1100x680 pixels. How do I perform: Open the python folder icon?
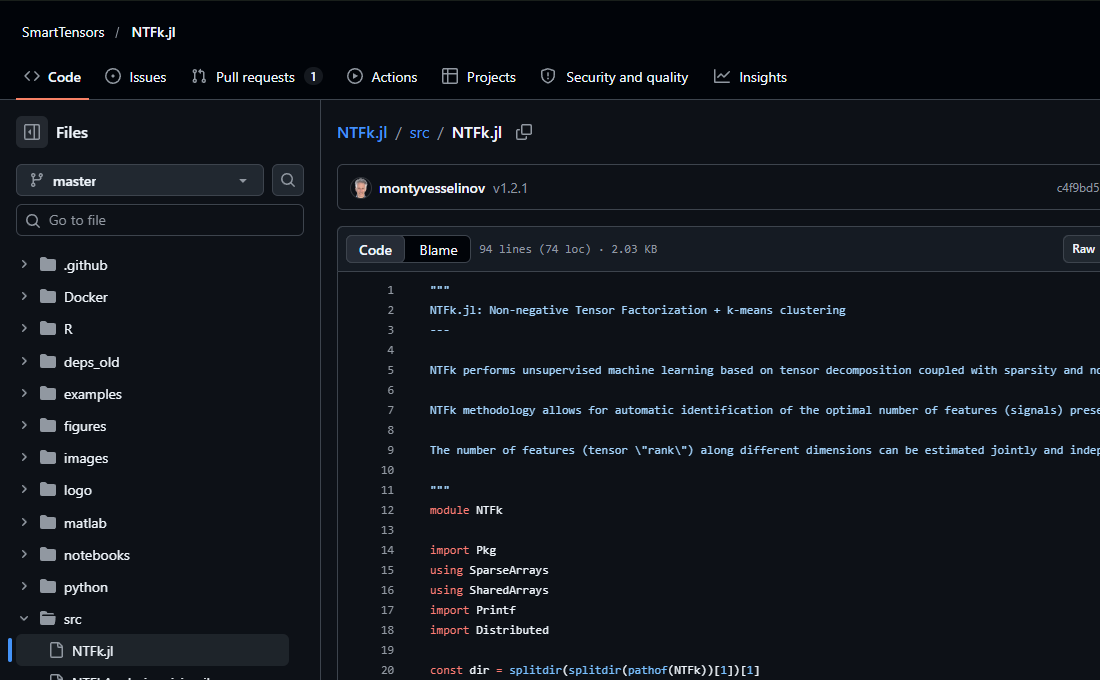(x=48, y=587)
